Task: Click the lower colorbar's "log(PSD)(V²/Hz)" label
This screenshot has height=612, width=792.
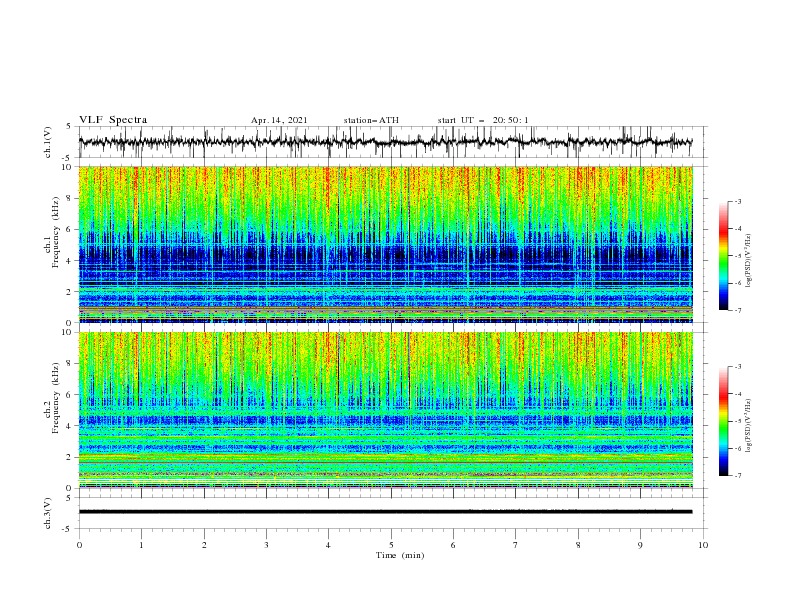Action: pyautogui.click(x=749, y=425)
